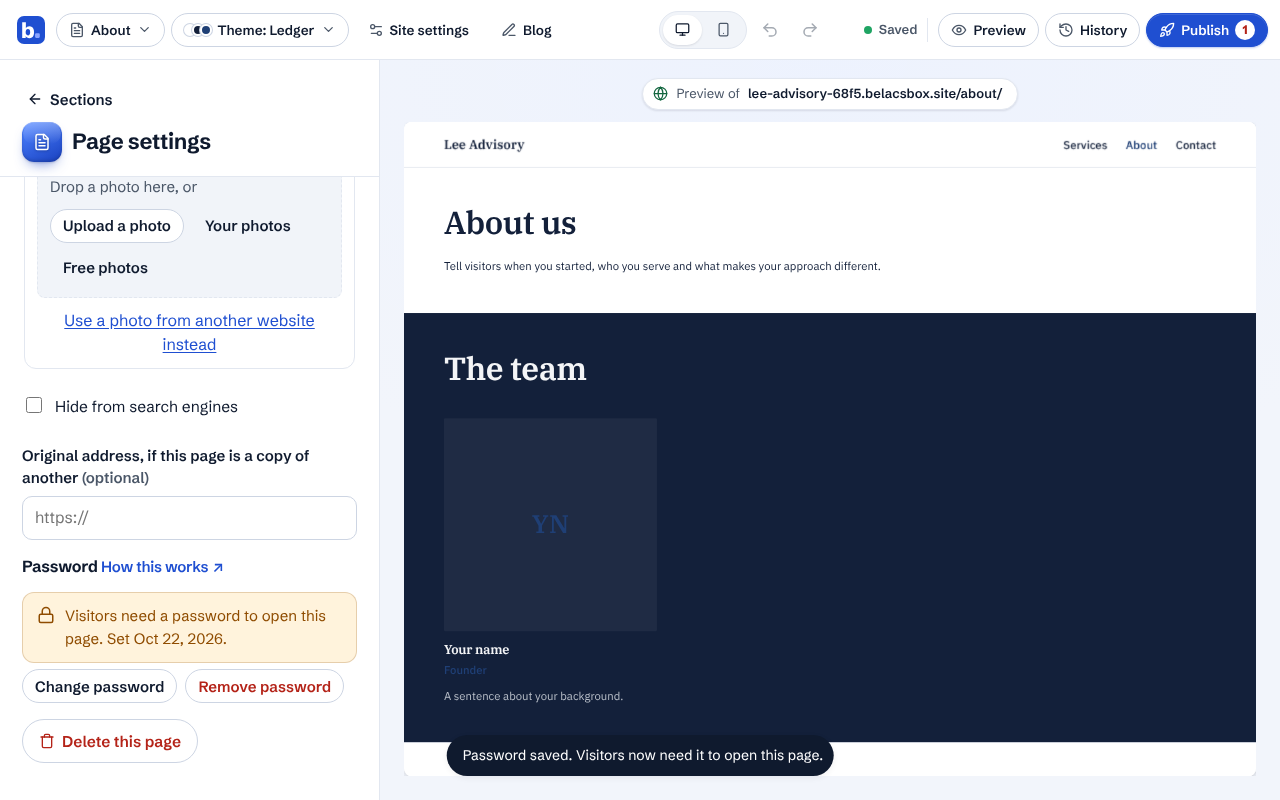Click the pending changes badge on Publish

[1245, 30]
